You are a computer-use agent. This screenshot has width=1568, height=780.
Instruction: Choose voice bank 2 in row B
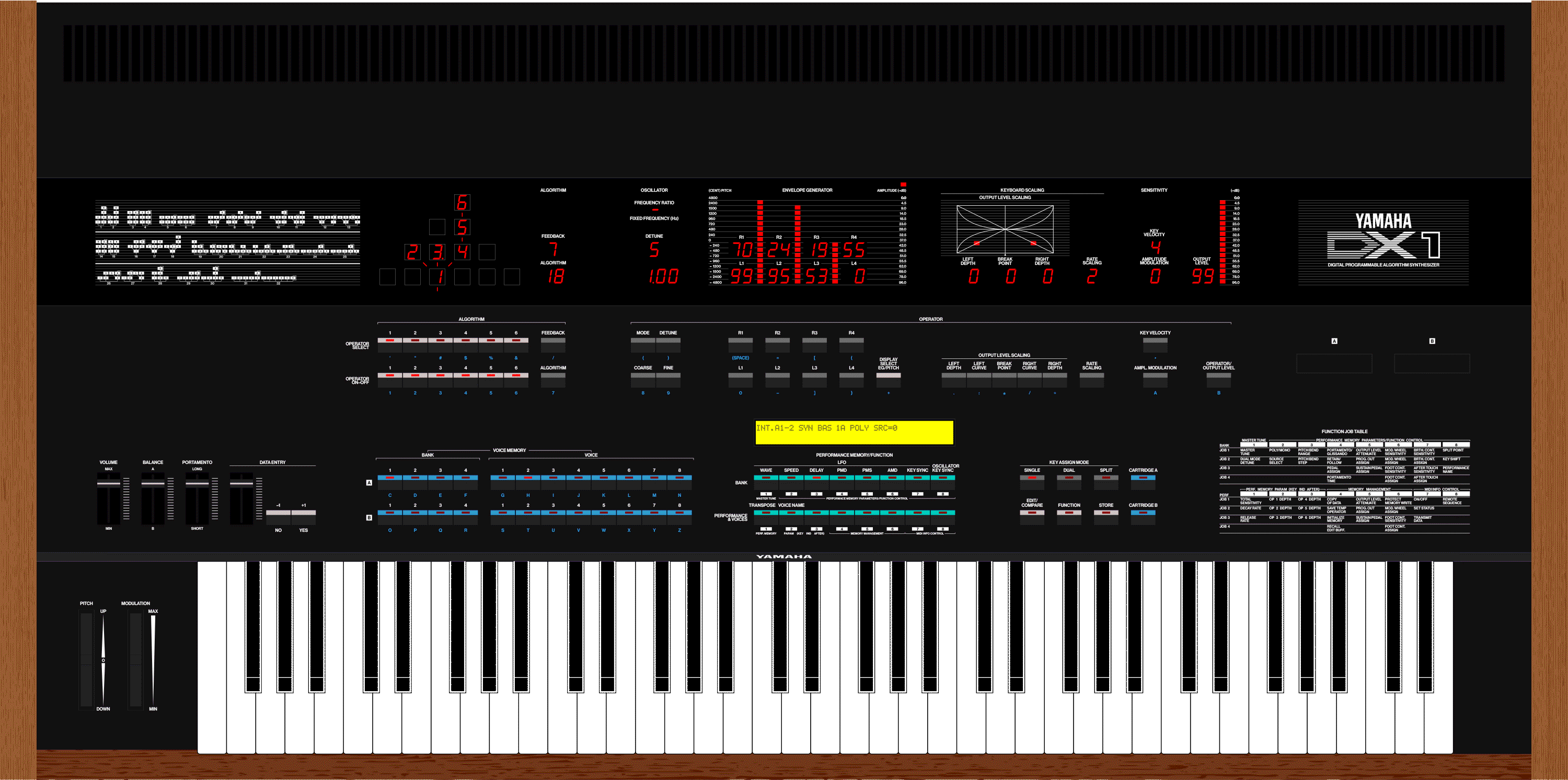click(x=415, y=517)
